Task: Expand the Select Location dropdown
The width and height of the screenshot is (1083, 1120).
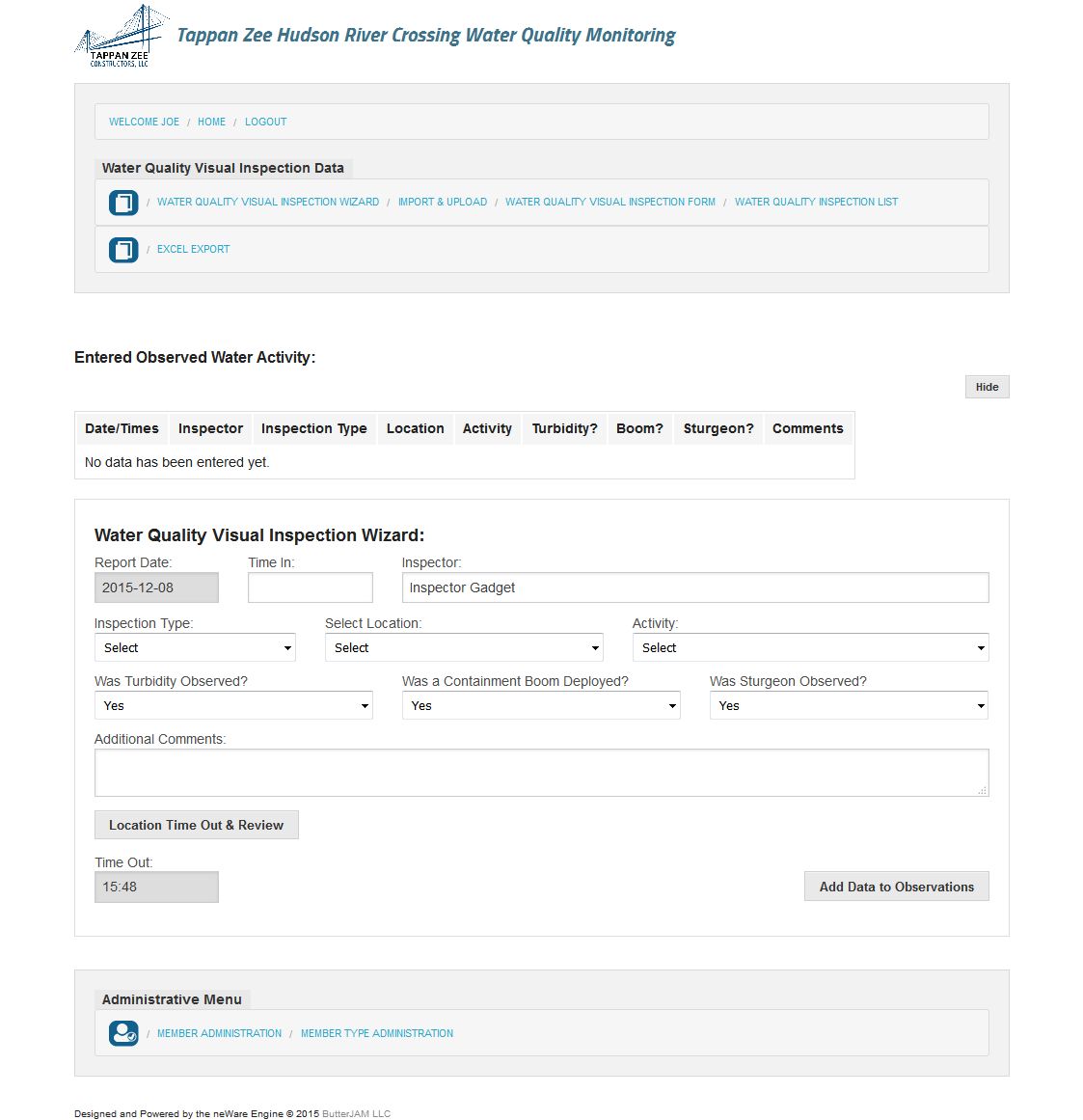Action: coord(464,648)
